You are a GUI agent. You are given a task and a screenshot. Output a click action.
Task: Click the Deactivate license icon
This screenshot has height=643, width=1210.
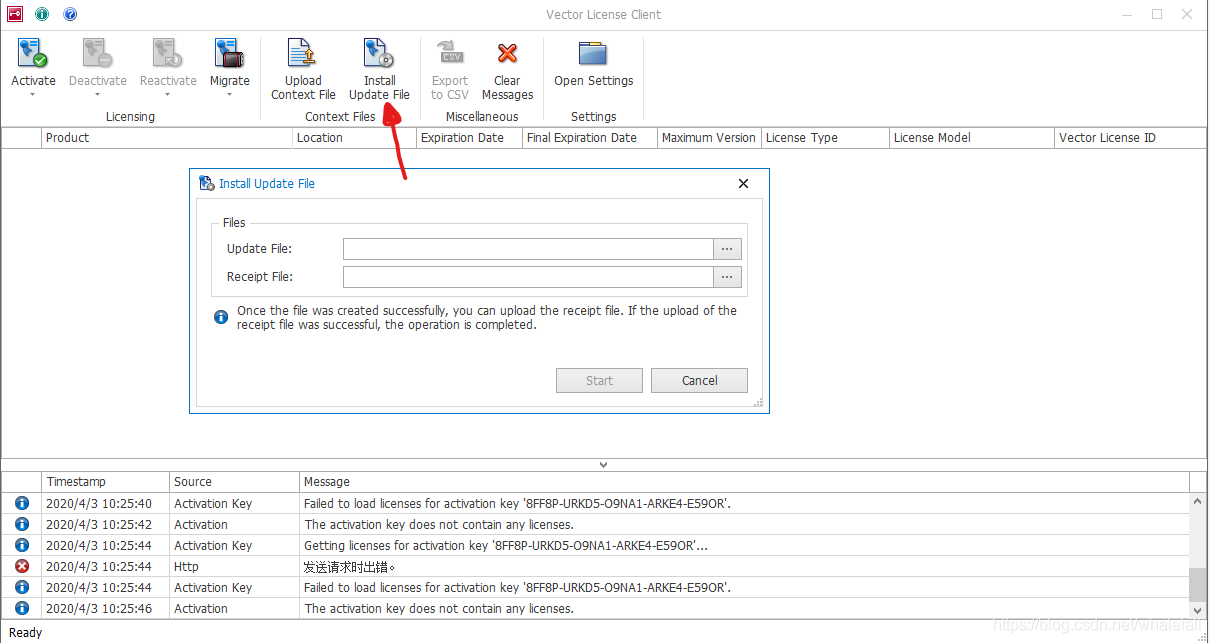coord(97,54)
